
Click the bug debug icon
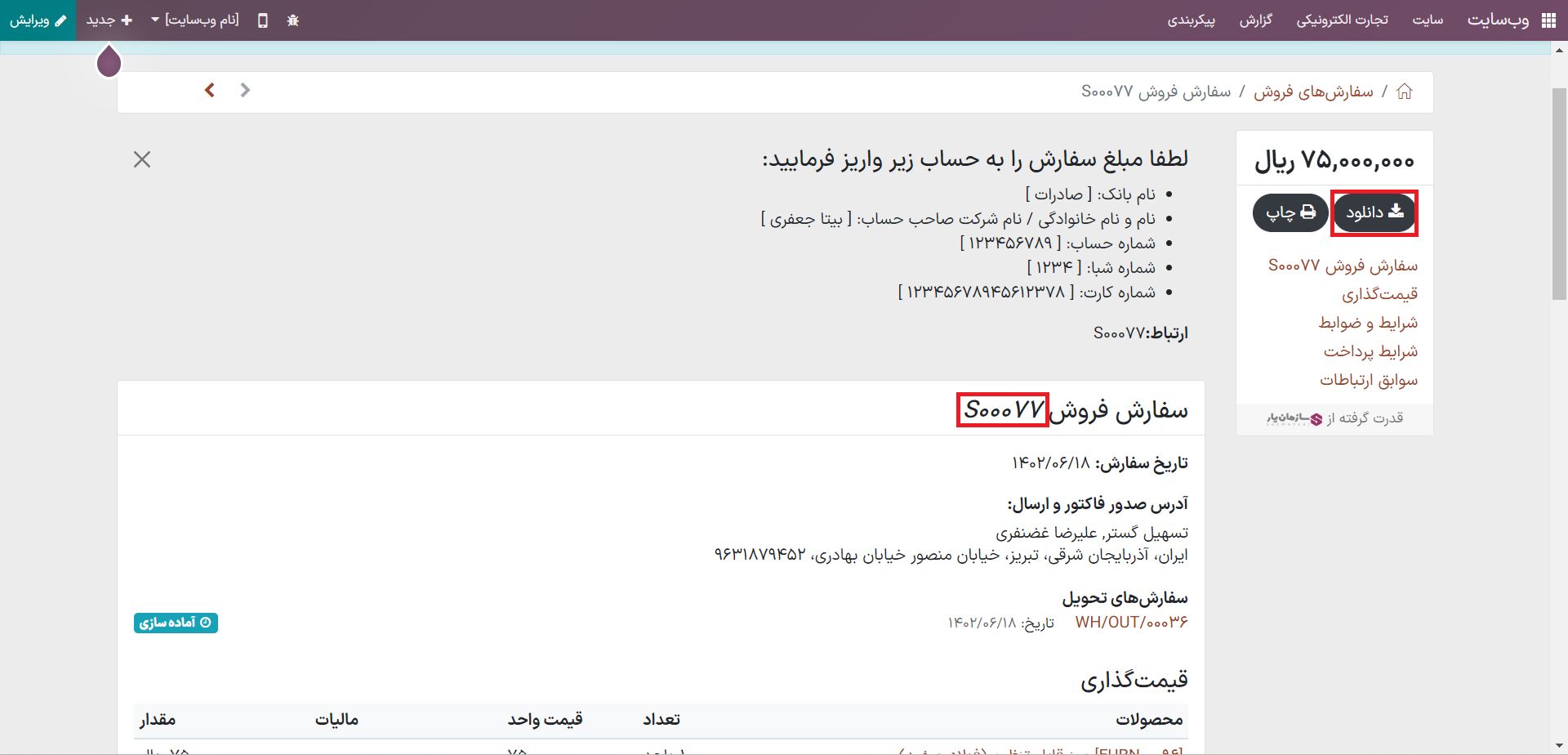[x=293, y=20]
